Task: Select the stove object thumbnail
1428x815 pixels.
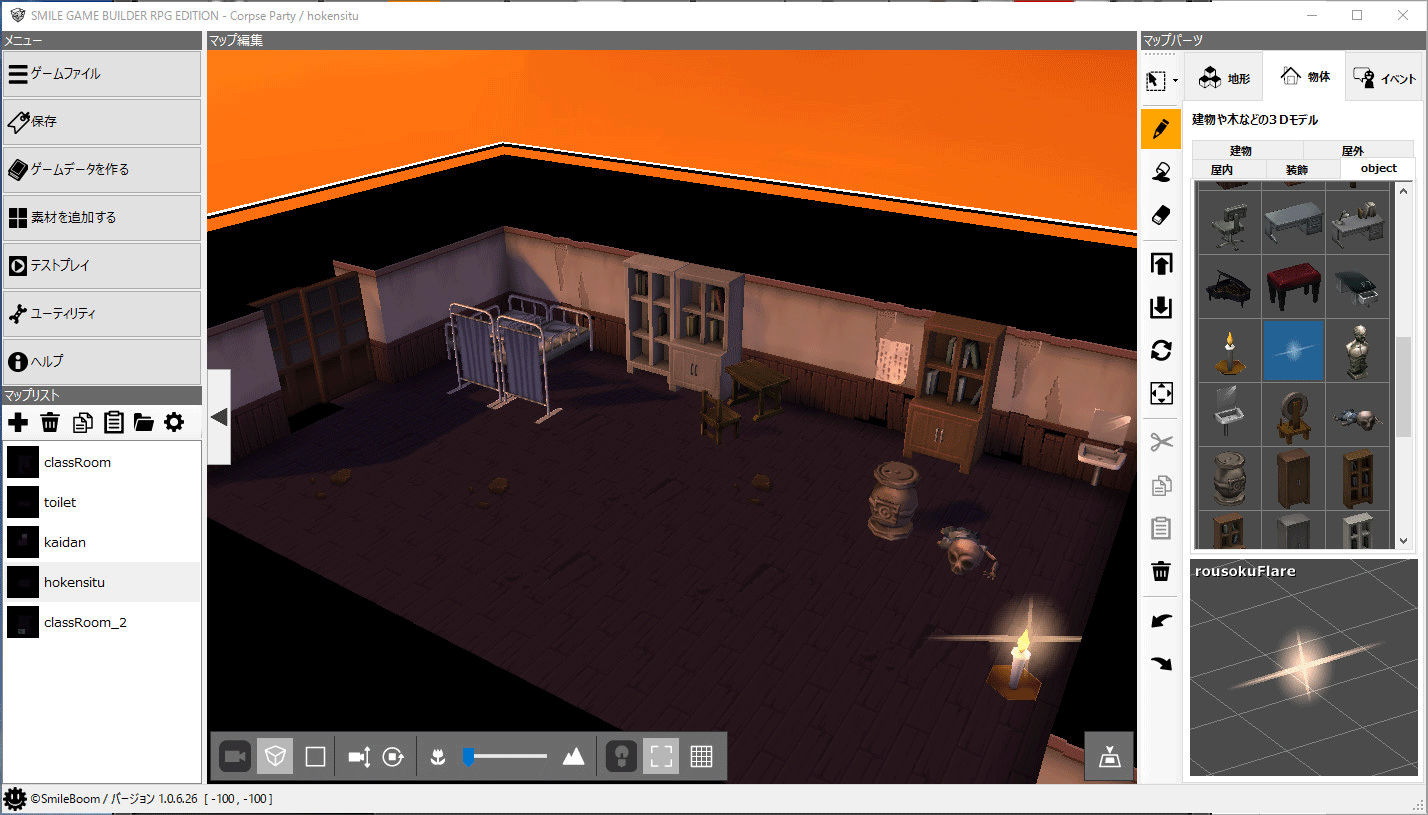Action: [1230, 479]
